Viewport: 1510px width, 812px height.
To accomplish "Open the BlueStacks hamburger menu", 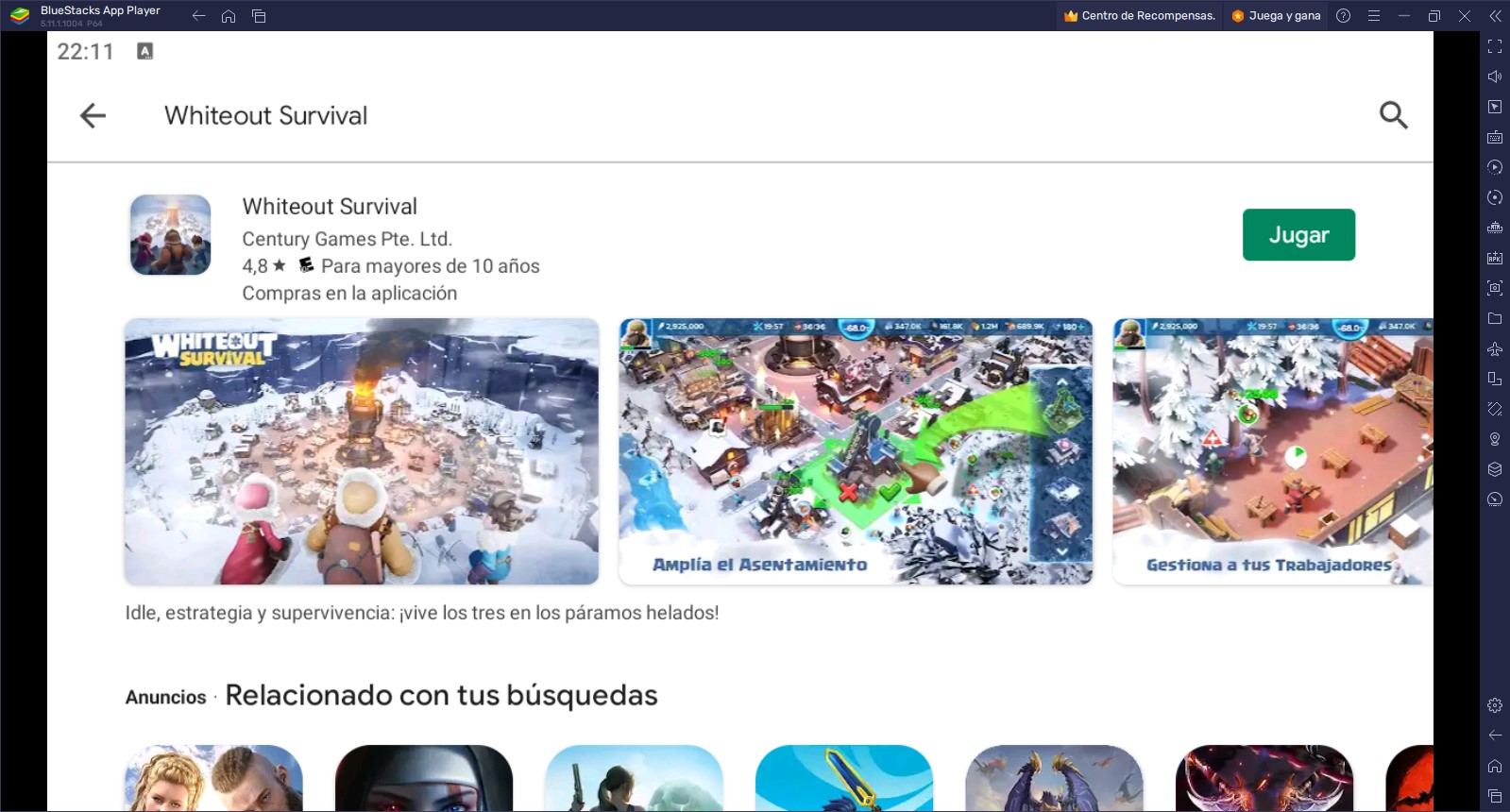I will 1374,16.
